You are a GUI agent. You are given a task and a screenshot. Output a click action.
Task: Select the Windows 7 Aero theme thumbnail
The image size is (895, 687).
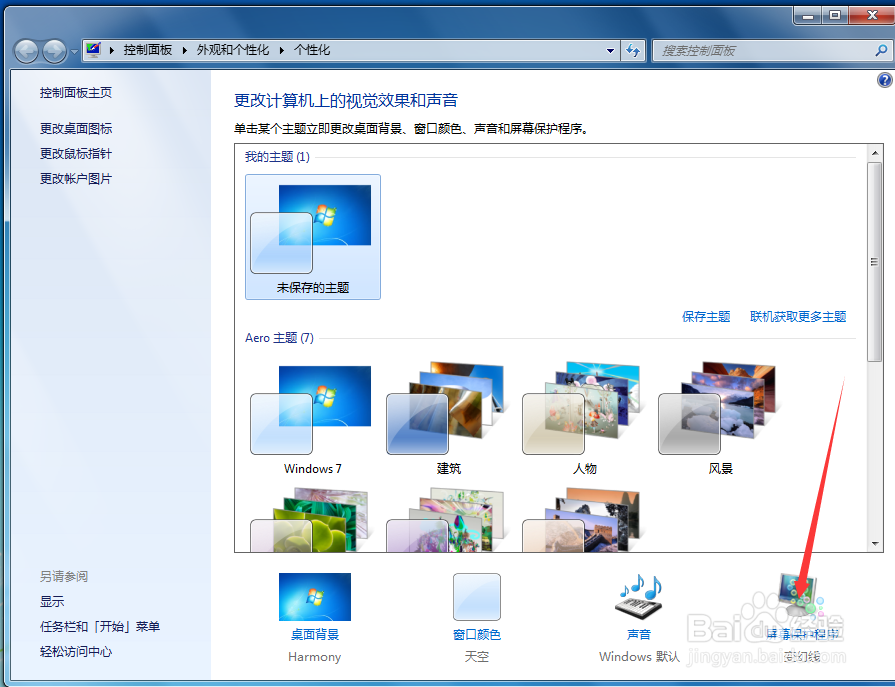click(313, 410)
